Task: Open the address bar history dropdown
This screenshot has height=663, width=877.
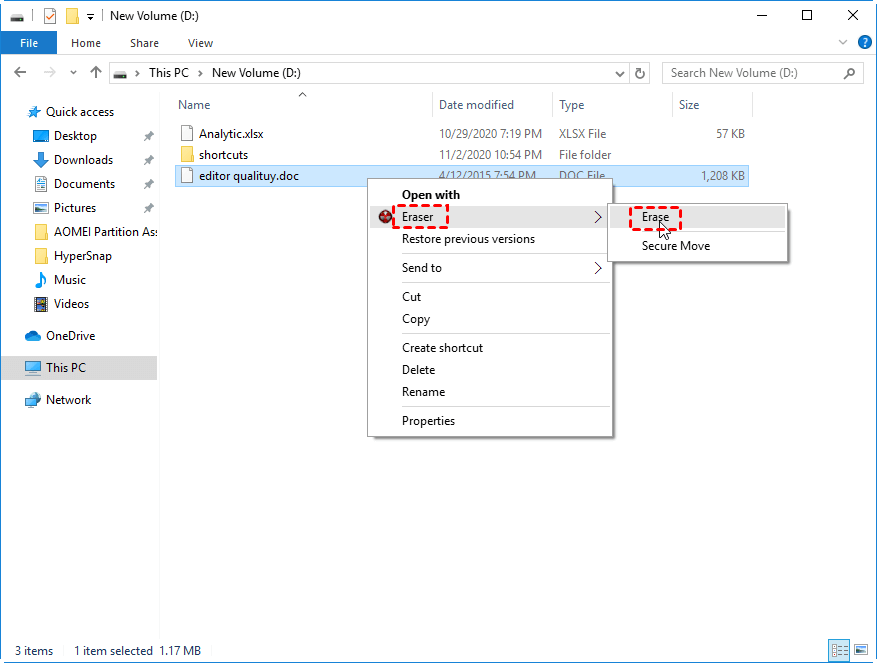Action: pos(621,73)
